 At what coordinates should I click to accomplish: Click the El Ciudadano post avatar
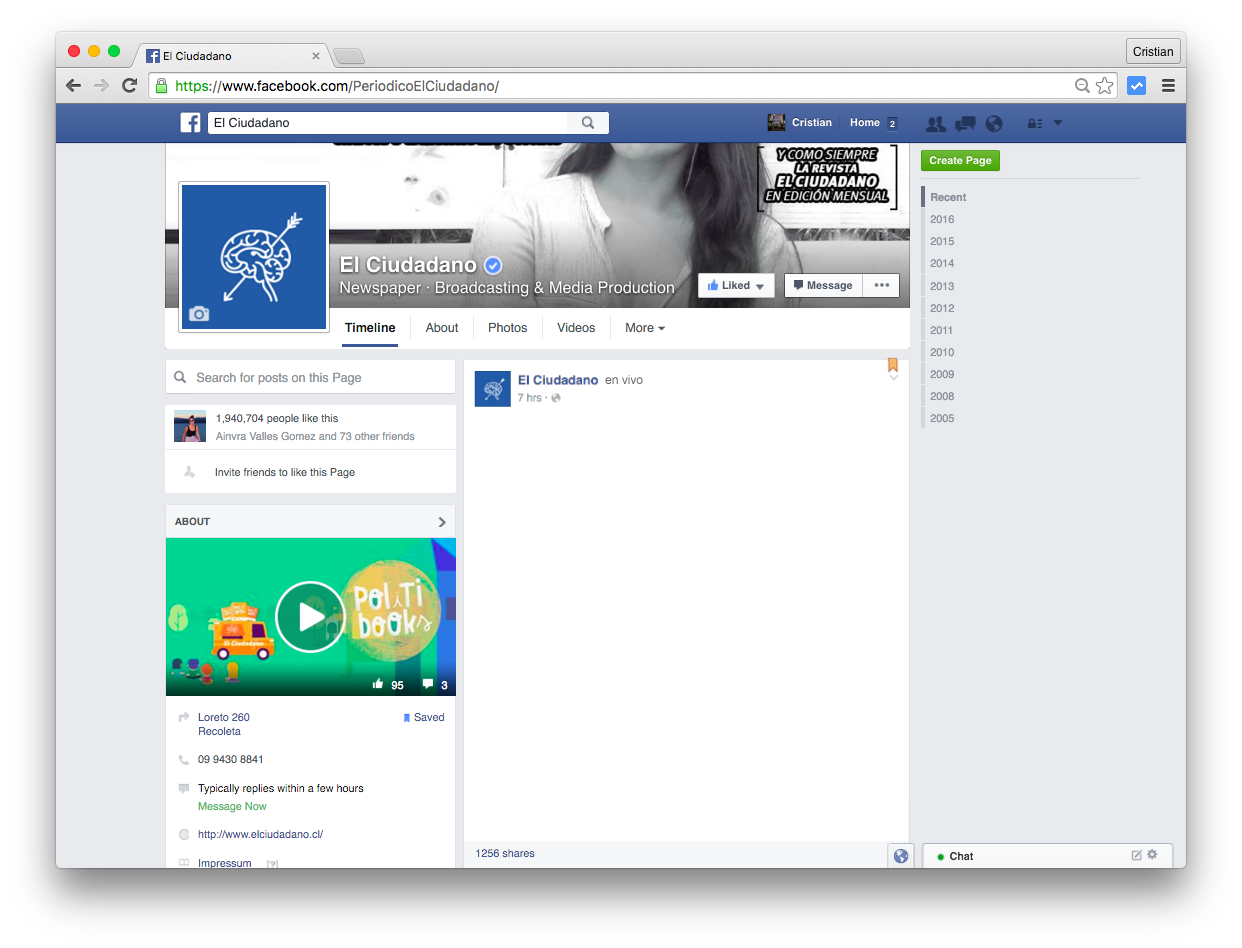point(493,388)
